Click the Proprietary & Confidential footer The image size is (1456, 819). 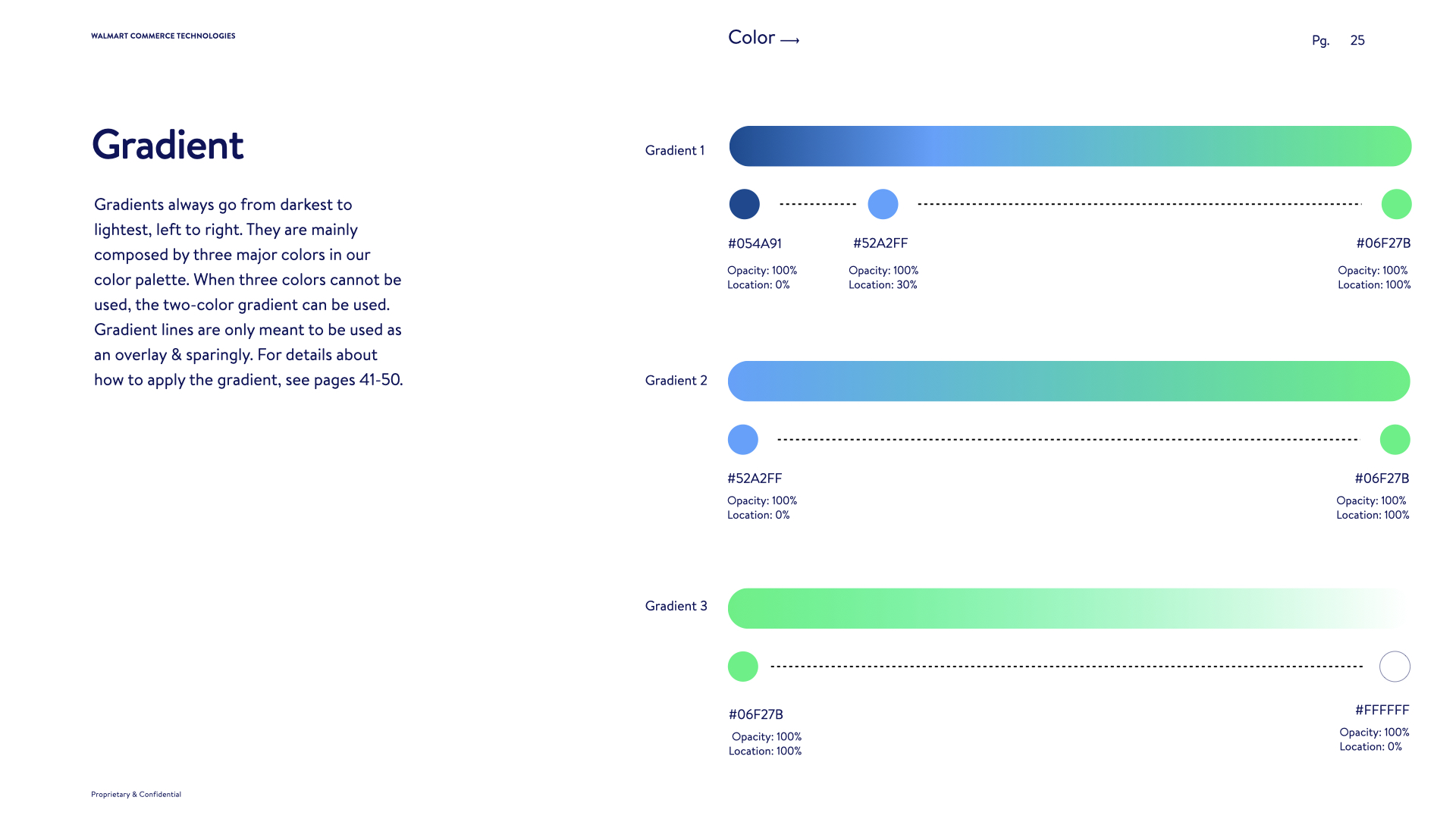click(x=136, y=795)
